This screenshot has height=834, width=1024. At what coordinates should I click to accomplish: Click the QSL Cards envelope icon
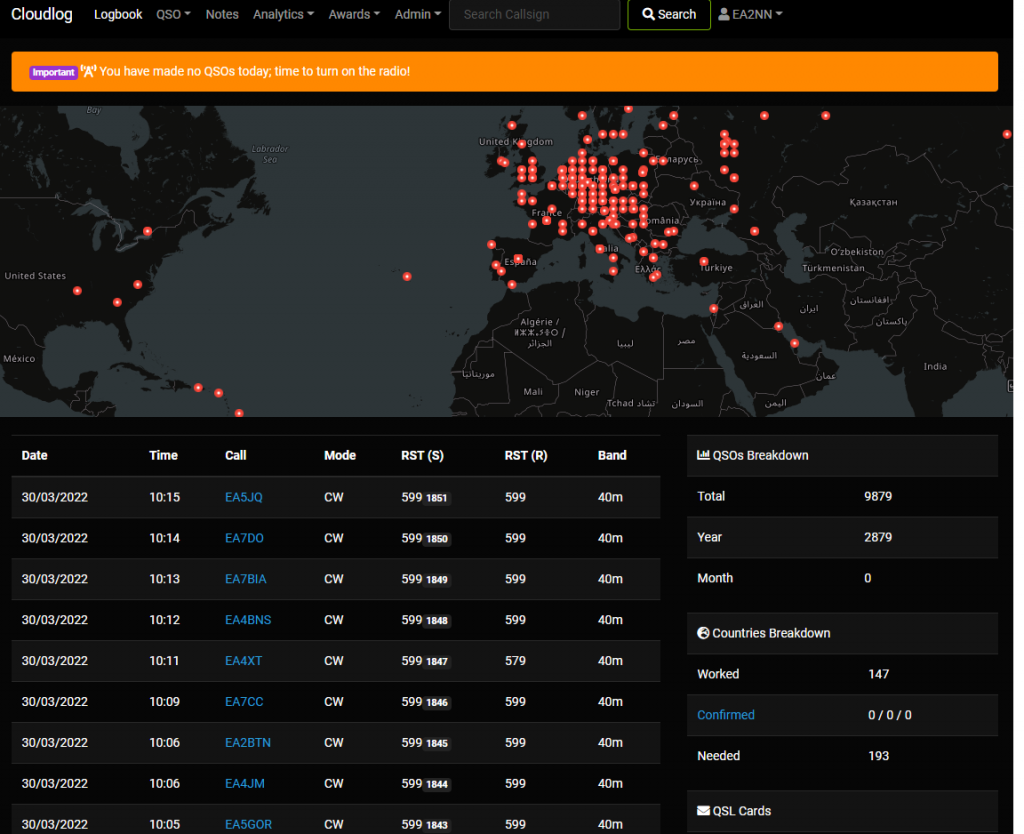[703, 811]
